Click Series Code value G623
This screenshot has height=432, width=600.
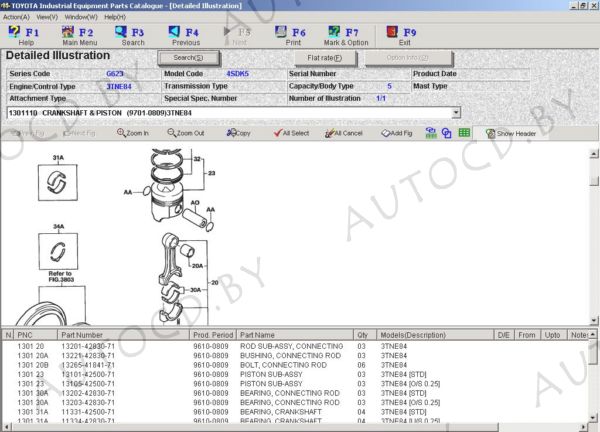tap(115, 74)
